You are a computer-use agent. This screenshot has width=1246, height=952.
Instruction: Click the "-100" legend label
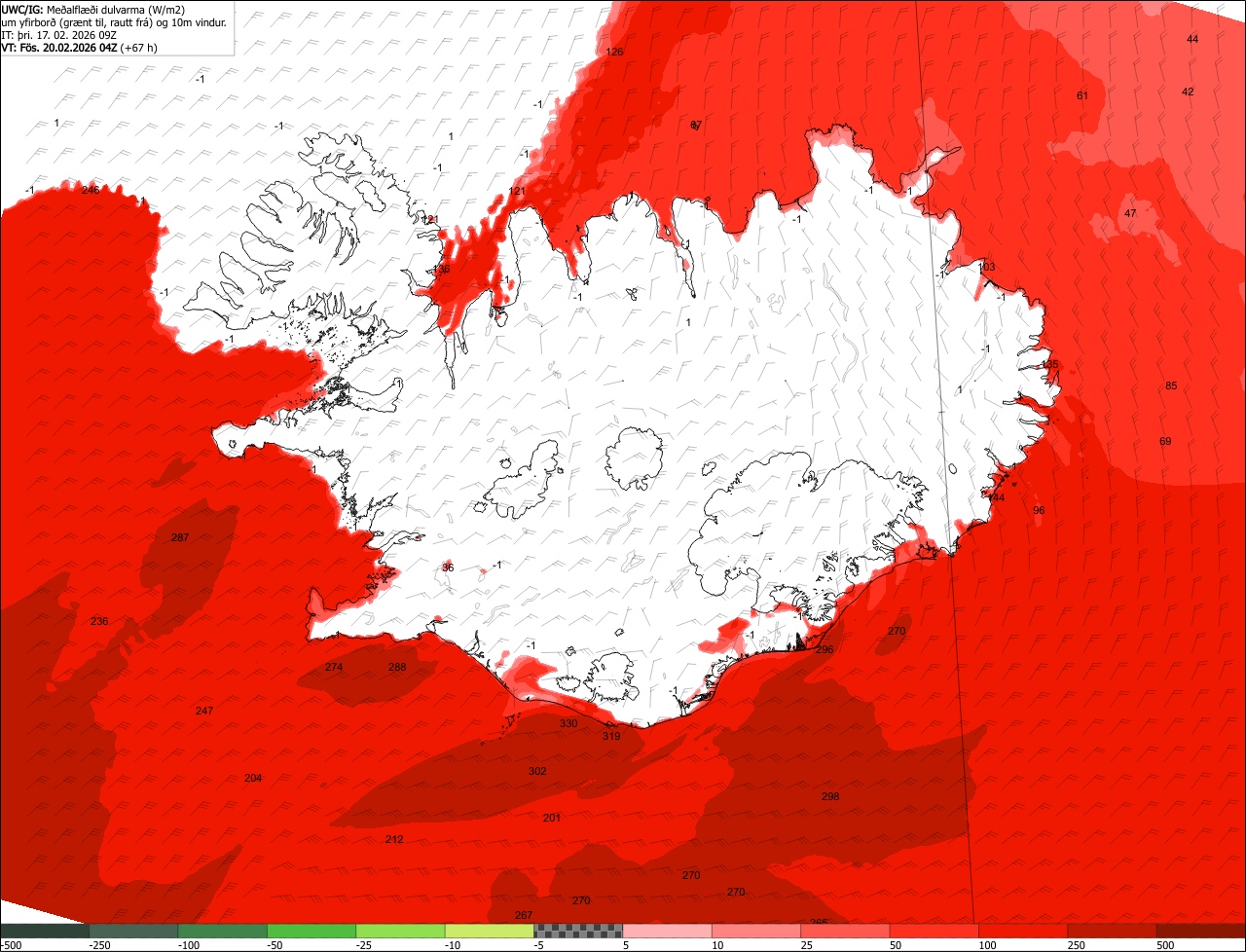coord(189,945)
